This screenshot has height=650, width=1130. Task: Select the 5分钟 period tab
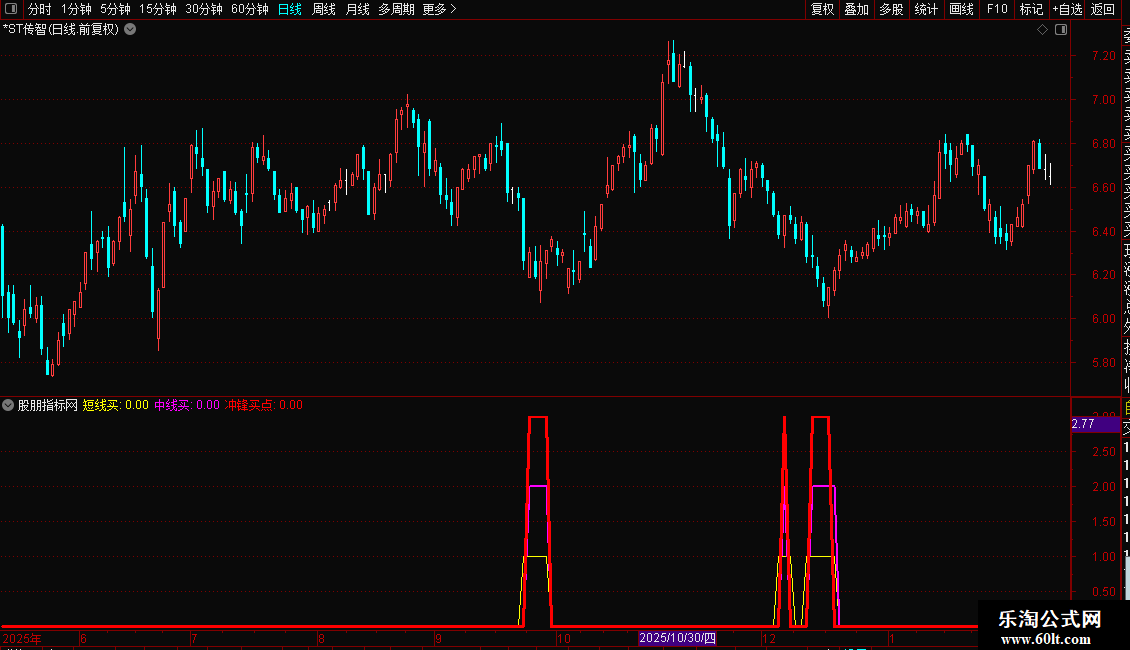(x=115, y=9)
